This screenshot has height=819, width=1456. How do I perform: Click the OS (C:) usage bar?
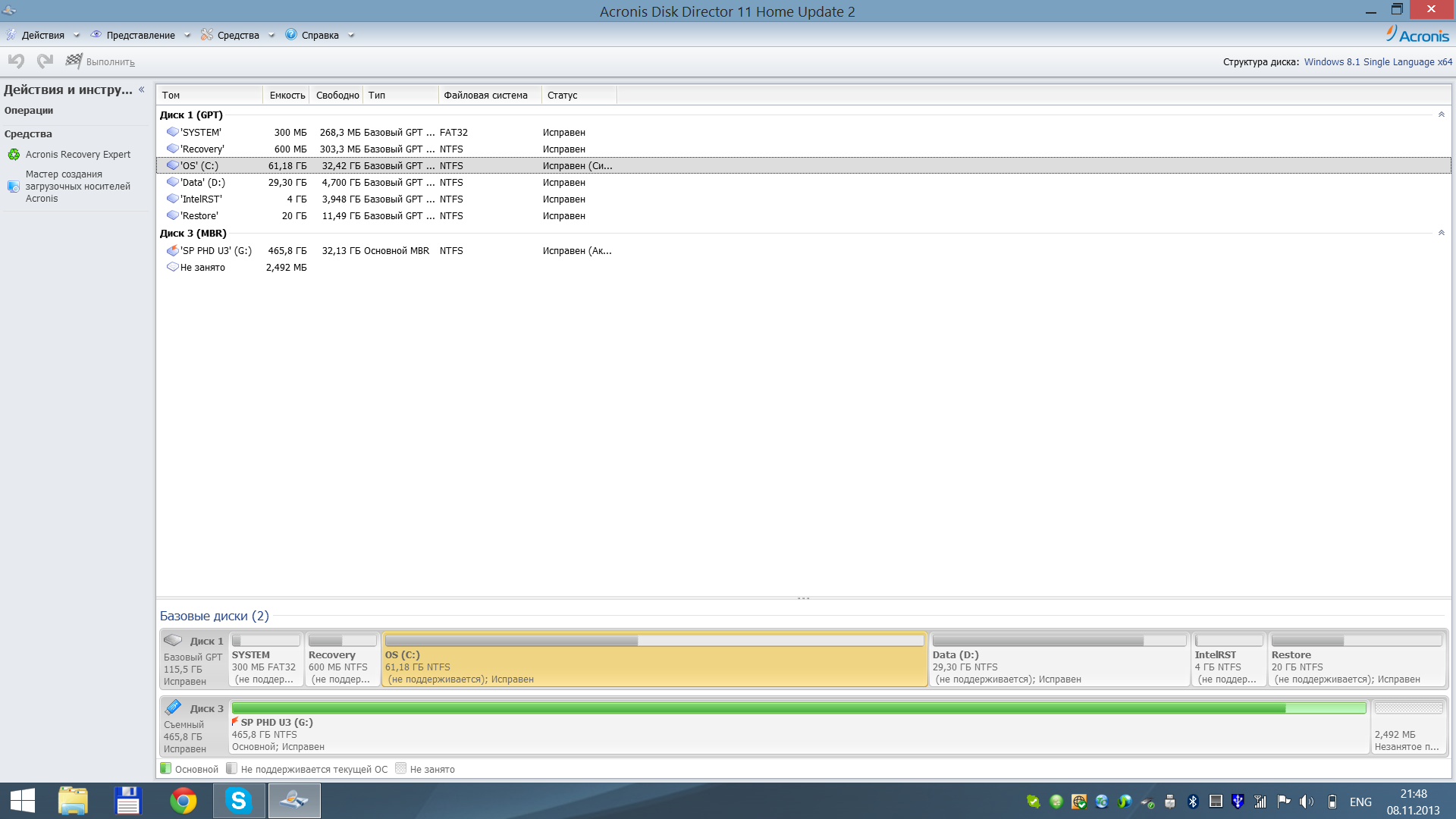point(654,641)
